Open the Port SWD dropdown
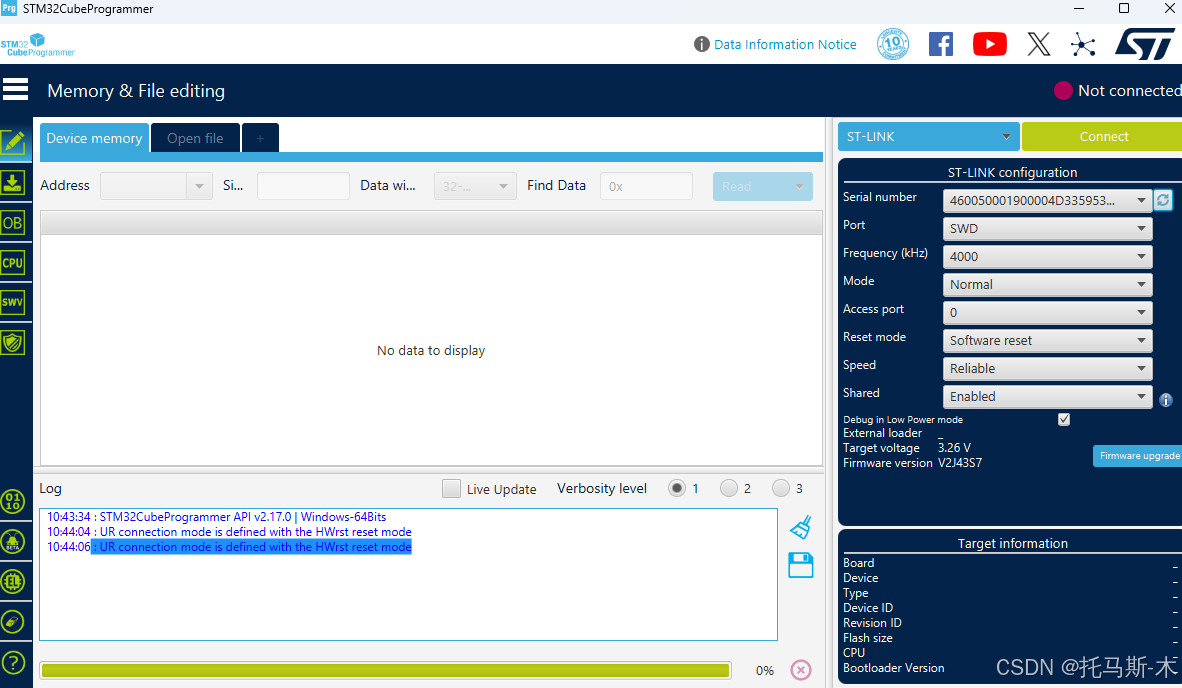Viewport: 1182px width, 688px height. (x=1047, y=228)
